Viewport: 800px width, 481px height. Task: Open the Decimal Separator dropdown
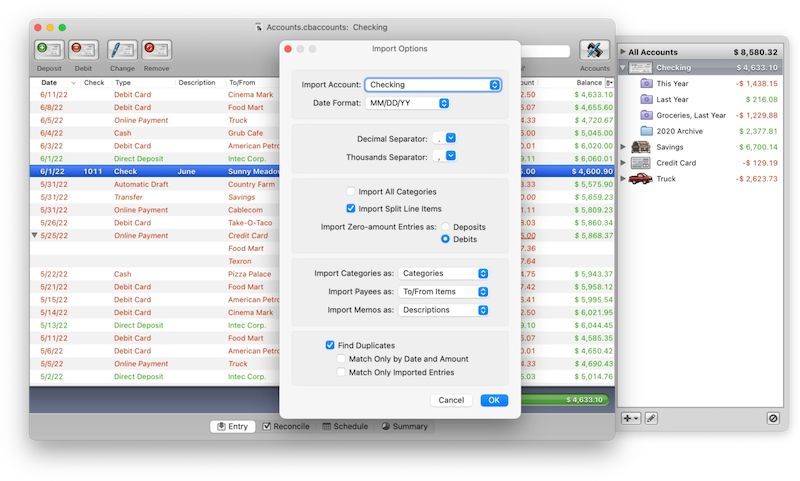(444, 138)
